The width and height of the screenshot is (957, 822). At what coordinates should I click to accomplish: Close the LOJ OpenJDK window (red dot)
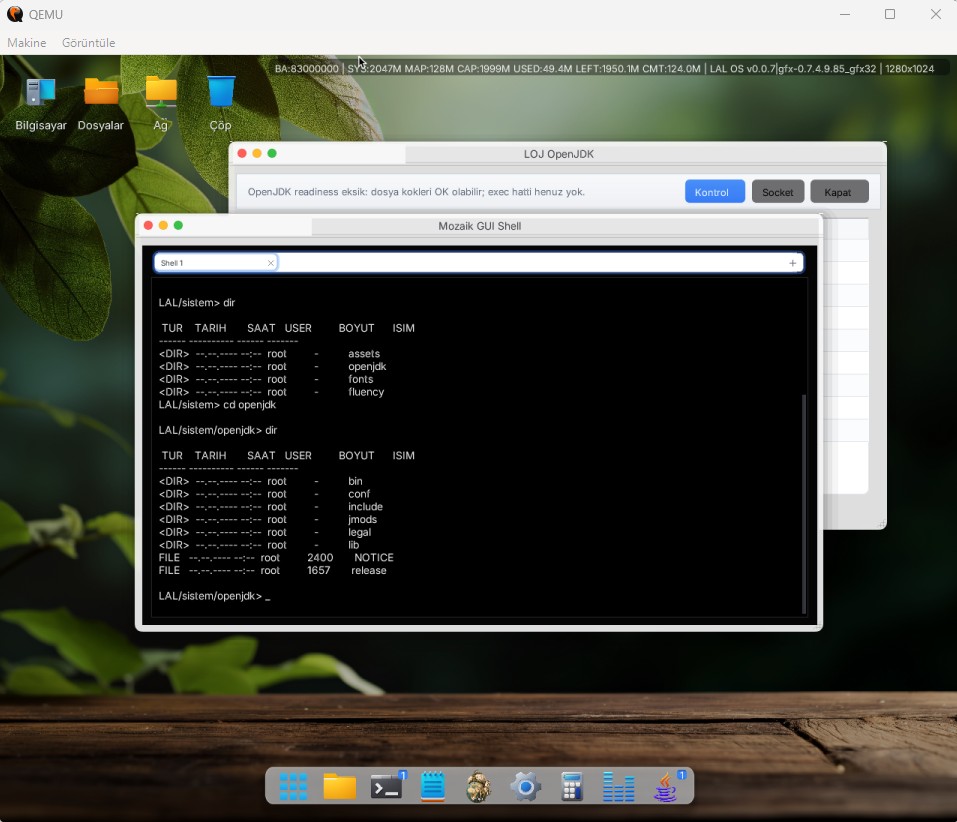[x=242, y=153]
